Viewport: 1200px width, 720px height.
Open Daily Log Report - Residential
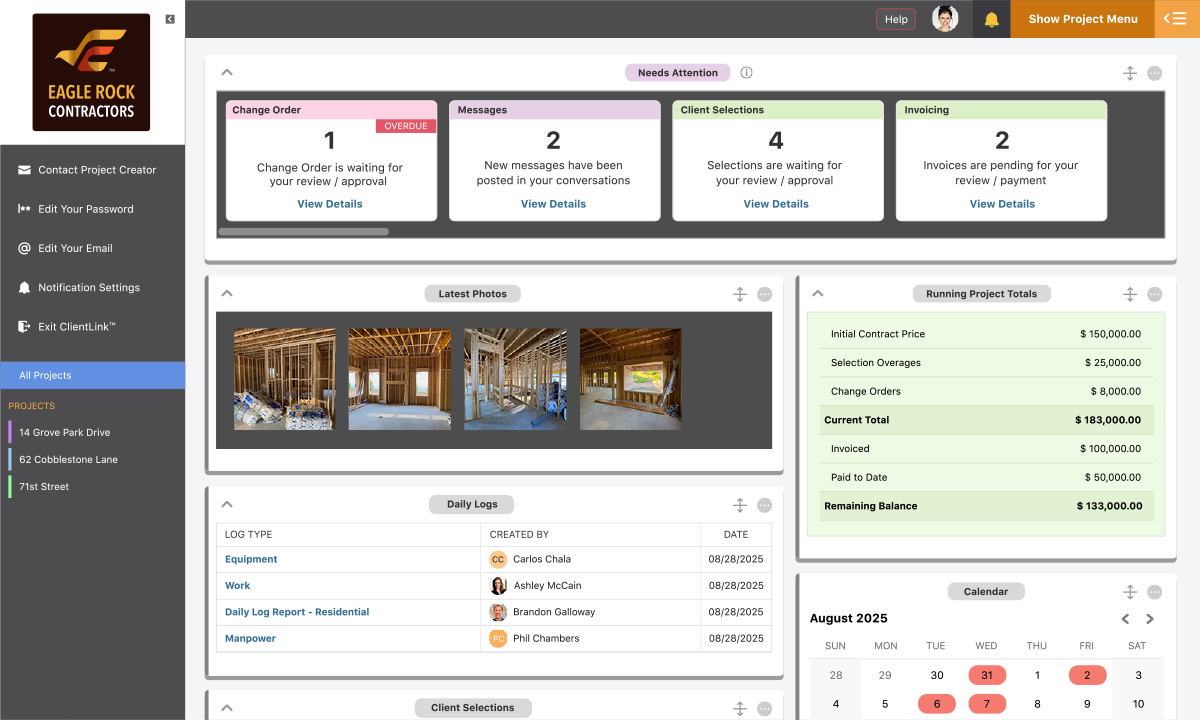[x=297, y=611]
